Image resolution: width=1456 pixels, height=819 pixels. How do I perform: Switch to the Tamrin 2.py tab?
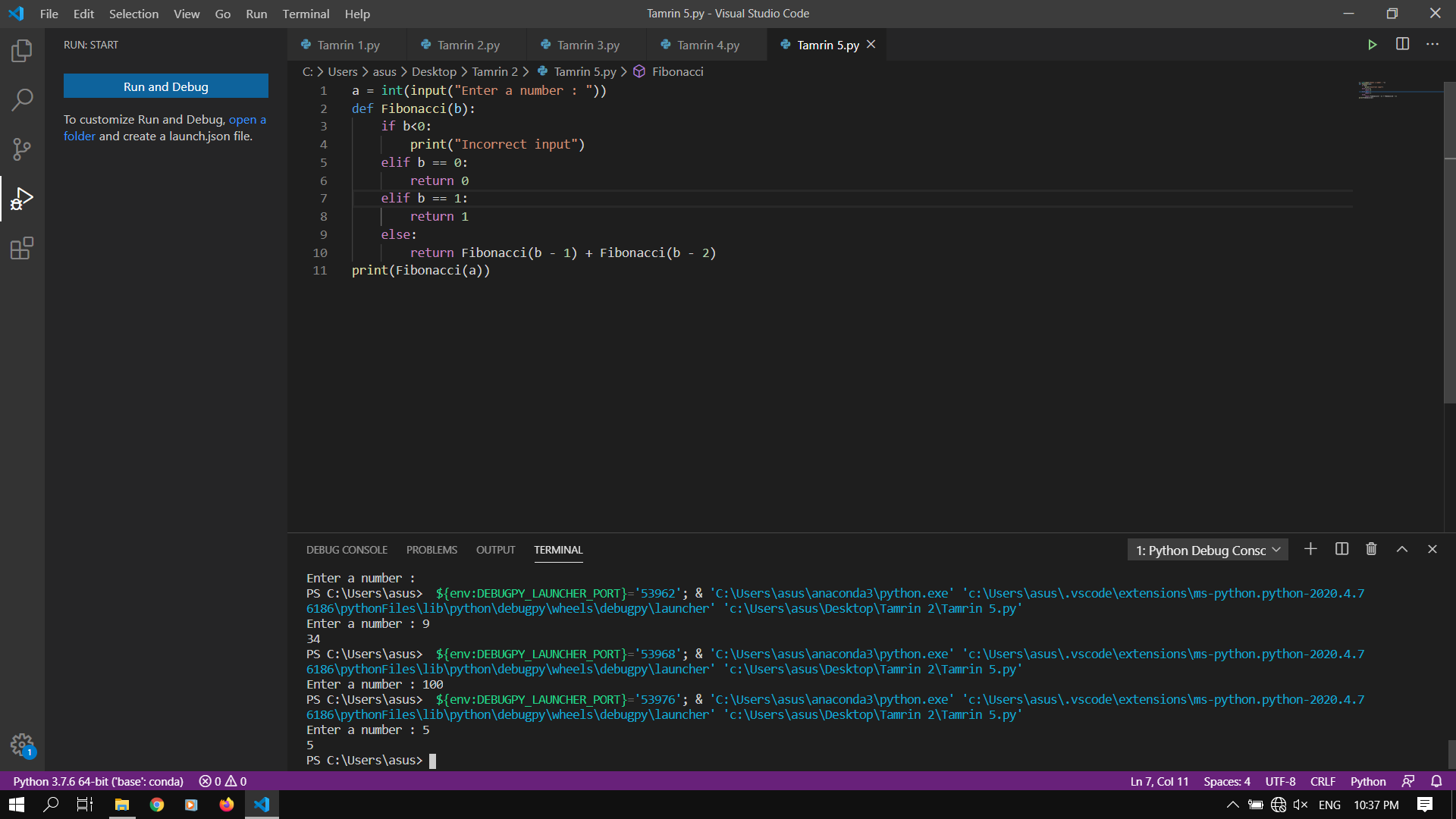pos(467,45)
